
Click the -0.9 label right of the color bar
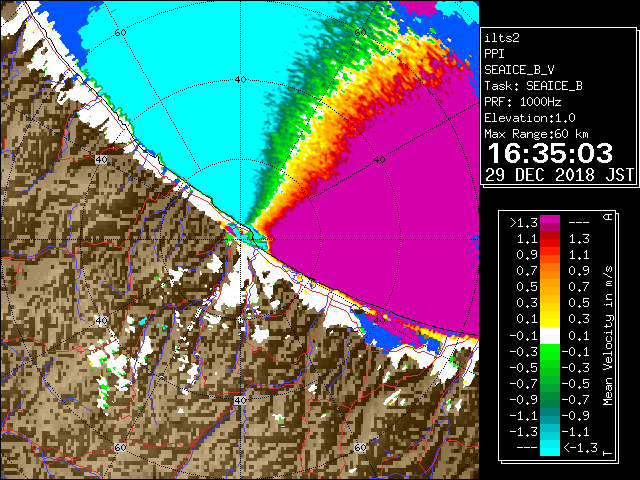[576, 416]
